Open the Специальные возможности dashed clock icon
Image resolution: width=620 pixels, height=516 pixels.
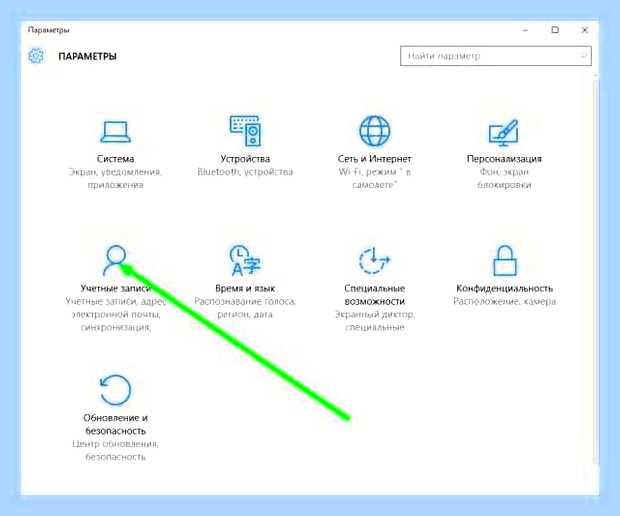[374, 260]
